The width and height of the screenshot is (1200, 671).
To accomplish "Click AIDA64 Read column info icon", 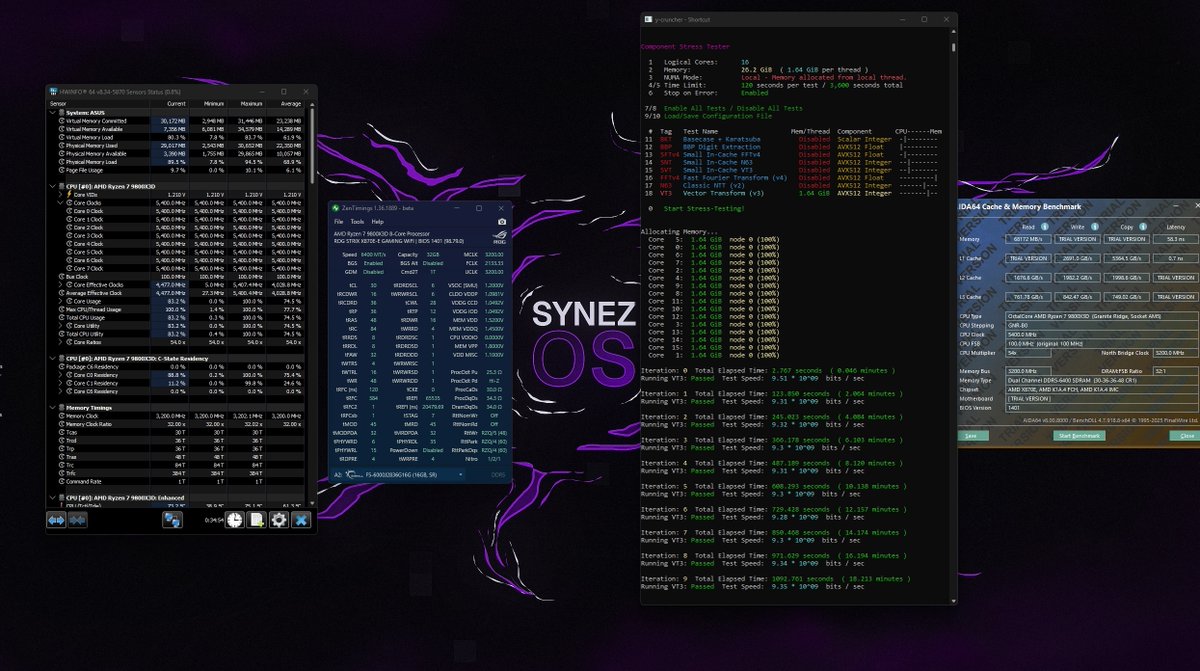I will pos(1045,227).
